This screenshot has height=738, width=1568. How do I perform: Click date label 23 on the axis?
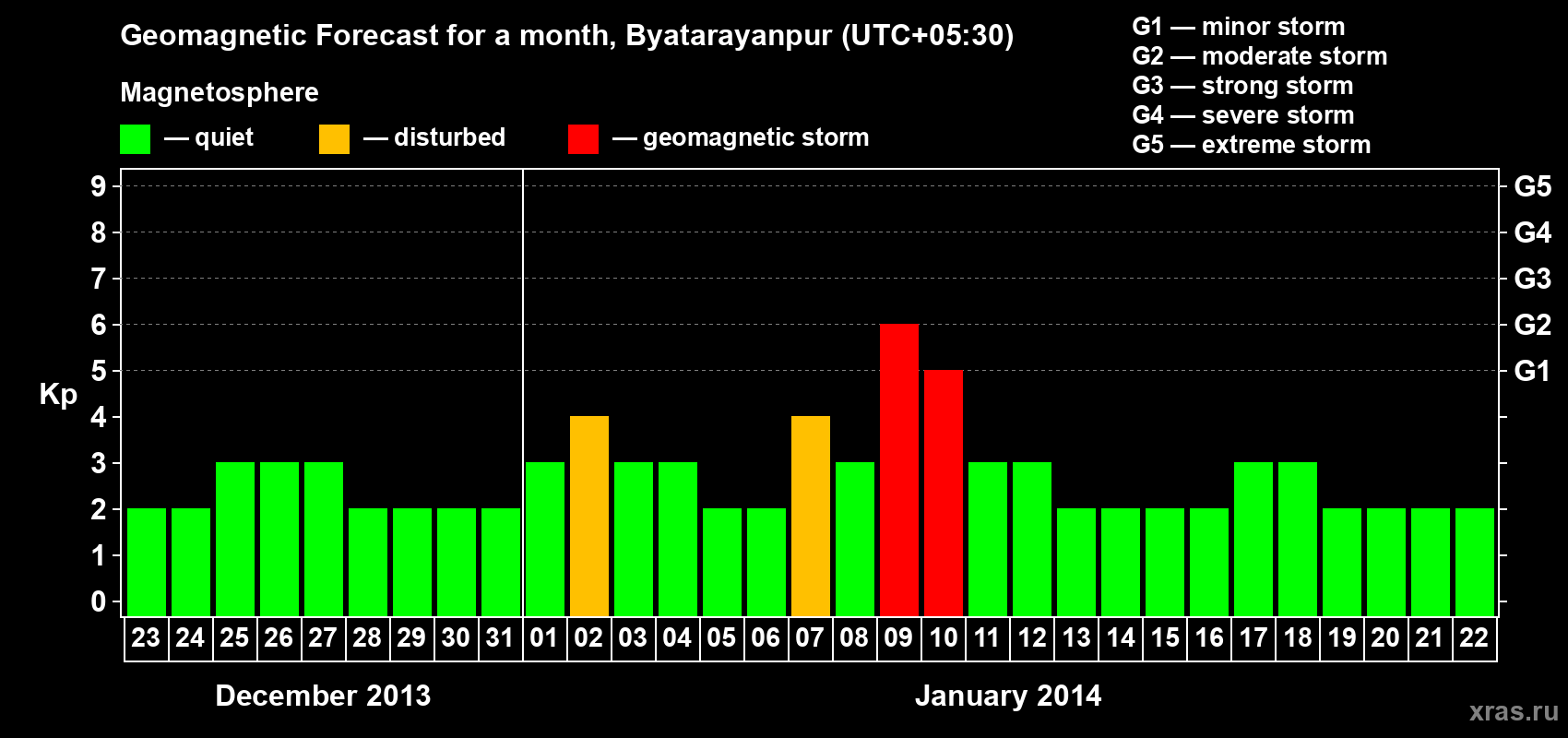coord(146,638)
